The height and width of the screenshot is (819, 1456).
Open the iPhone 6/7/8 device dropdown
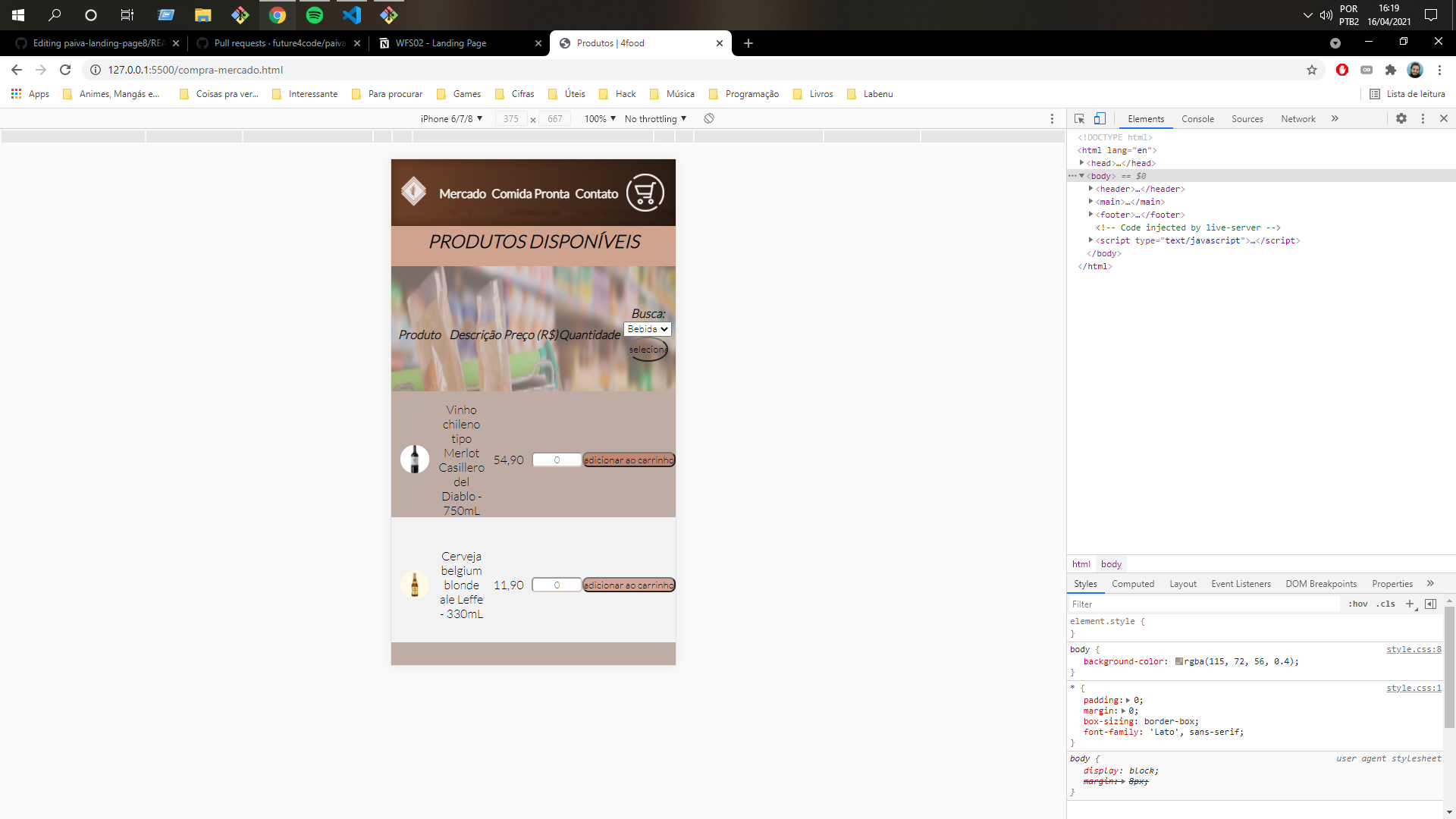pyautogui.click(x=451, y=119)
